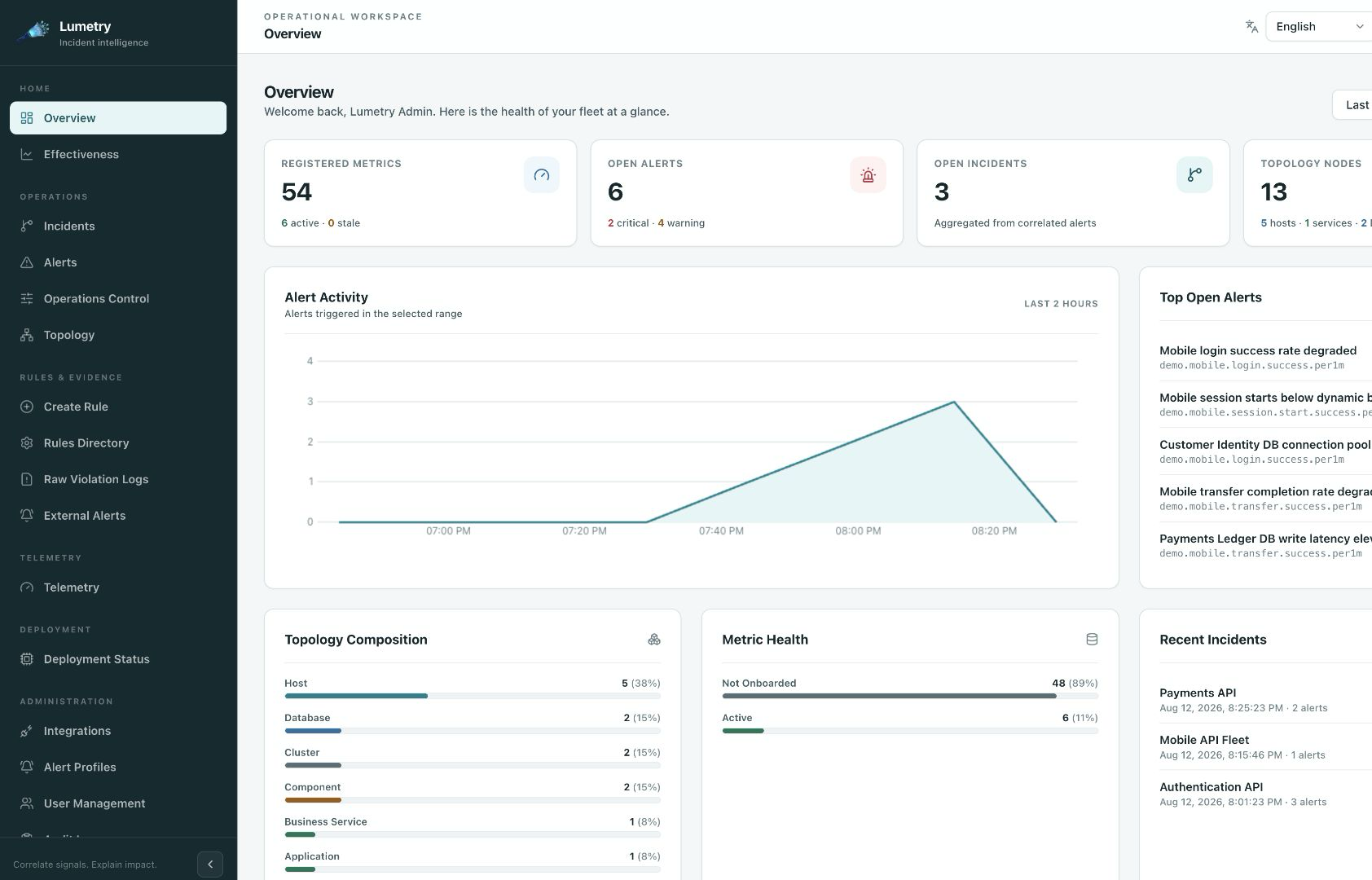Viewport: 1372px width, 880px height.
Task: Click the Active metric health bar
Action: tap(910, 731)
